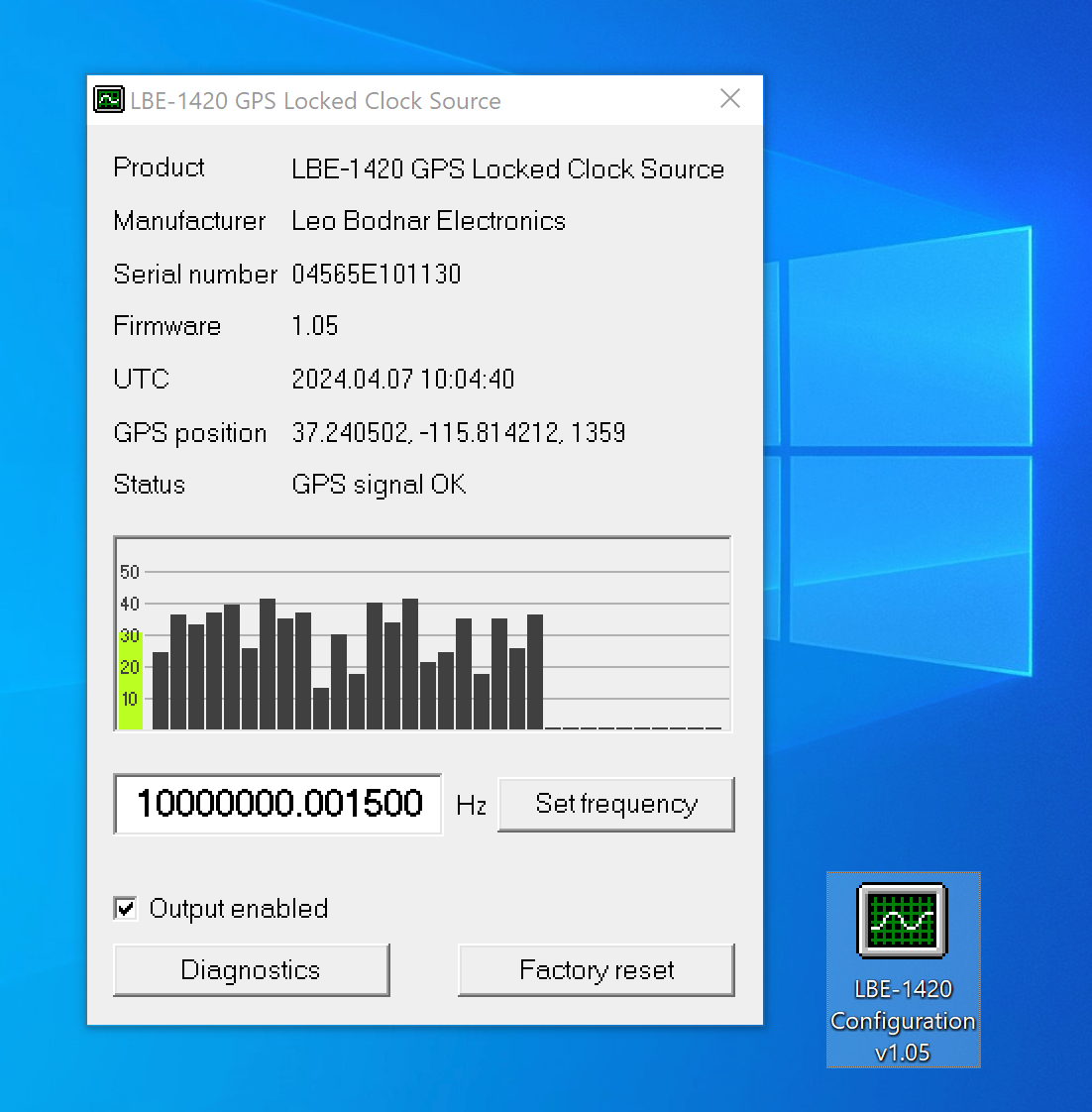Click the Manufacturer field label
The height and width of the screenshot is (1112, 1092).
point(189,221)
